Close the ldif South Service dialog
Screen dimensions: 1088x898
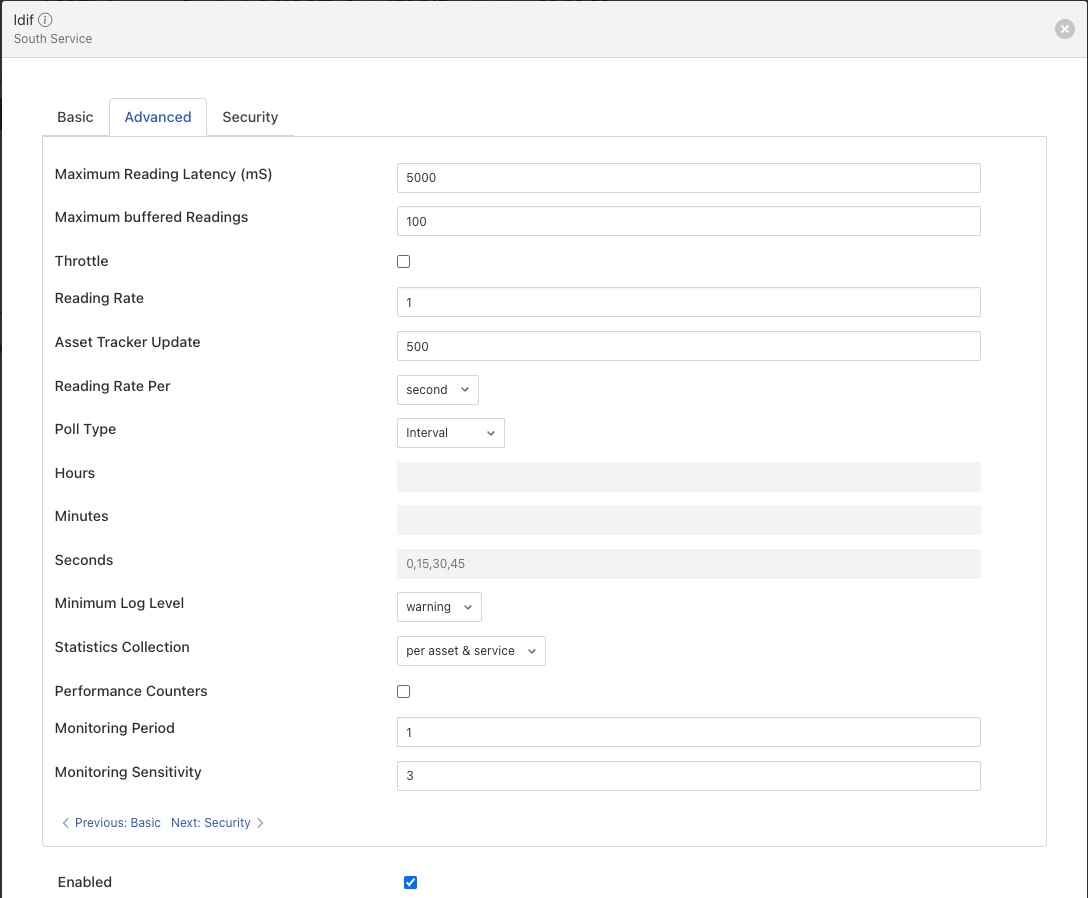point(1064,29)
